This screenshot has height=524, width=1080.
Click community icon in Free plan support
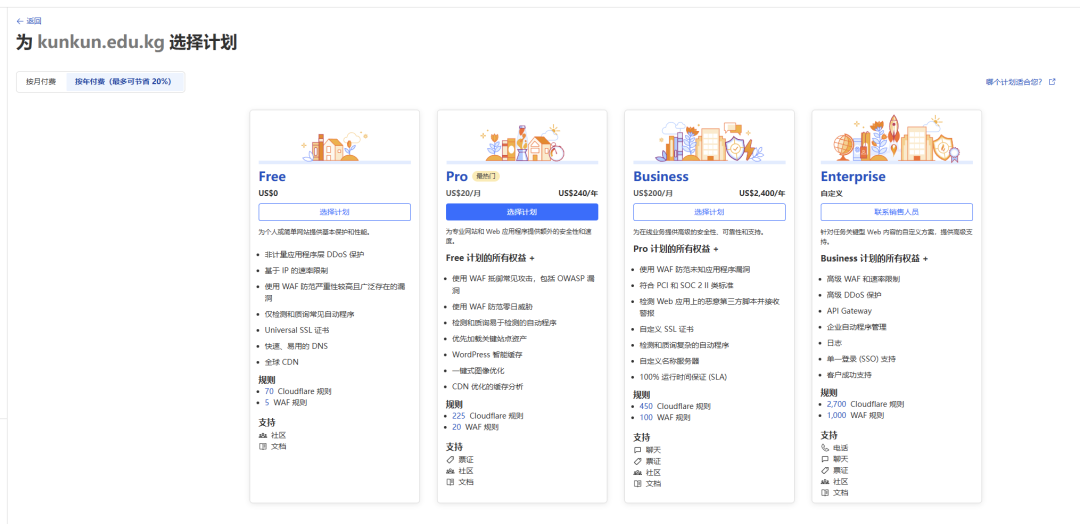click(x=263, y=435)
